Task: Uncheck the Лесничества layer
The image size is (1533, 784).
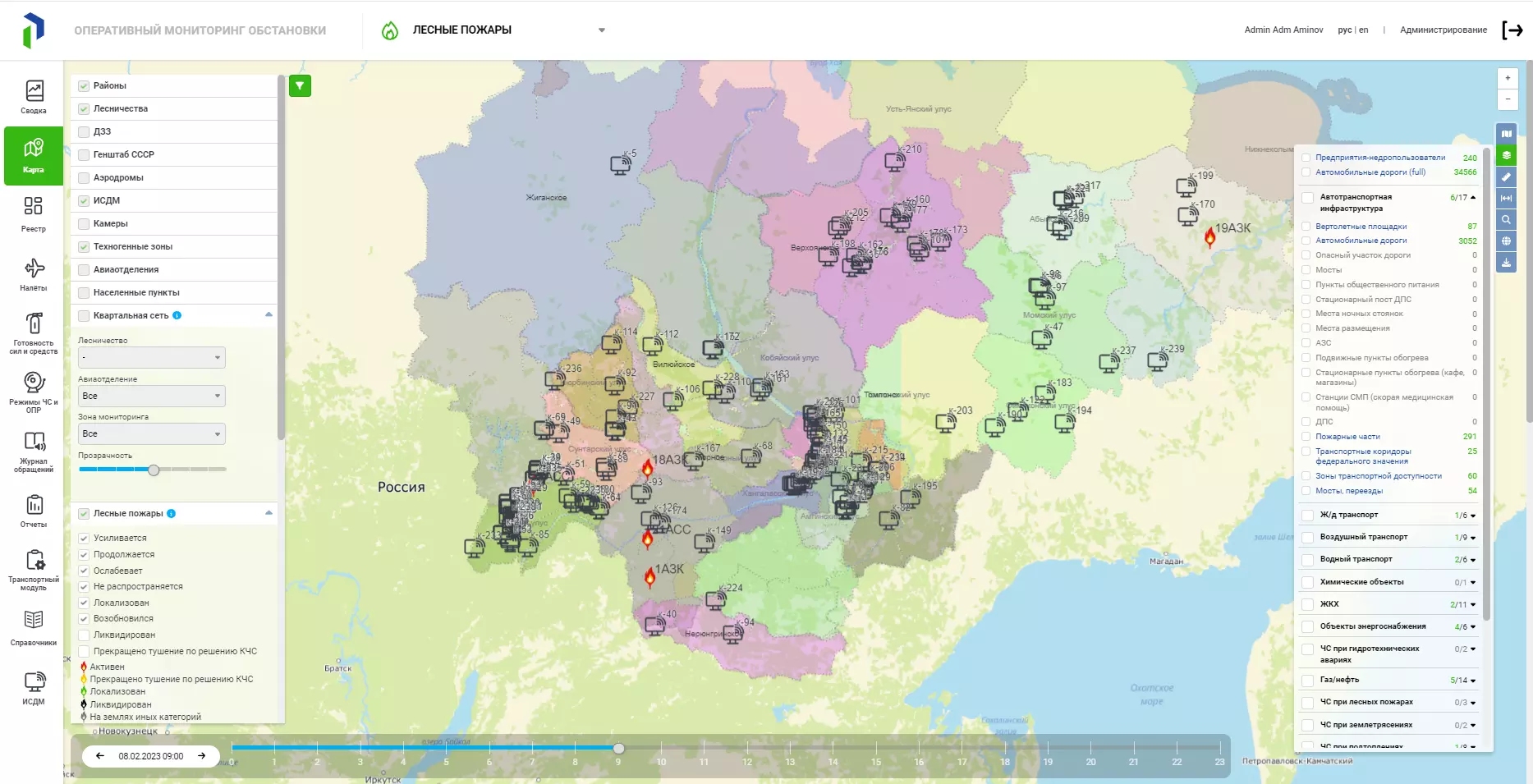Action: pos(84,109)
